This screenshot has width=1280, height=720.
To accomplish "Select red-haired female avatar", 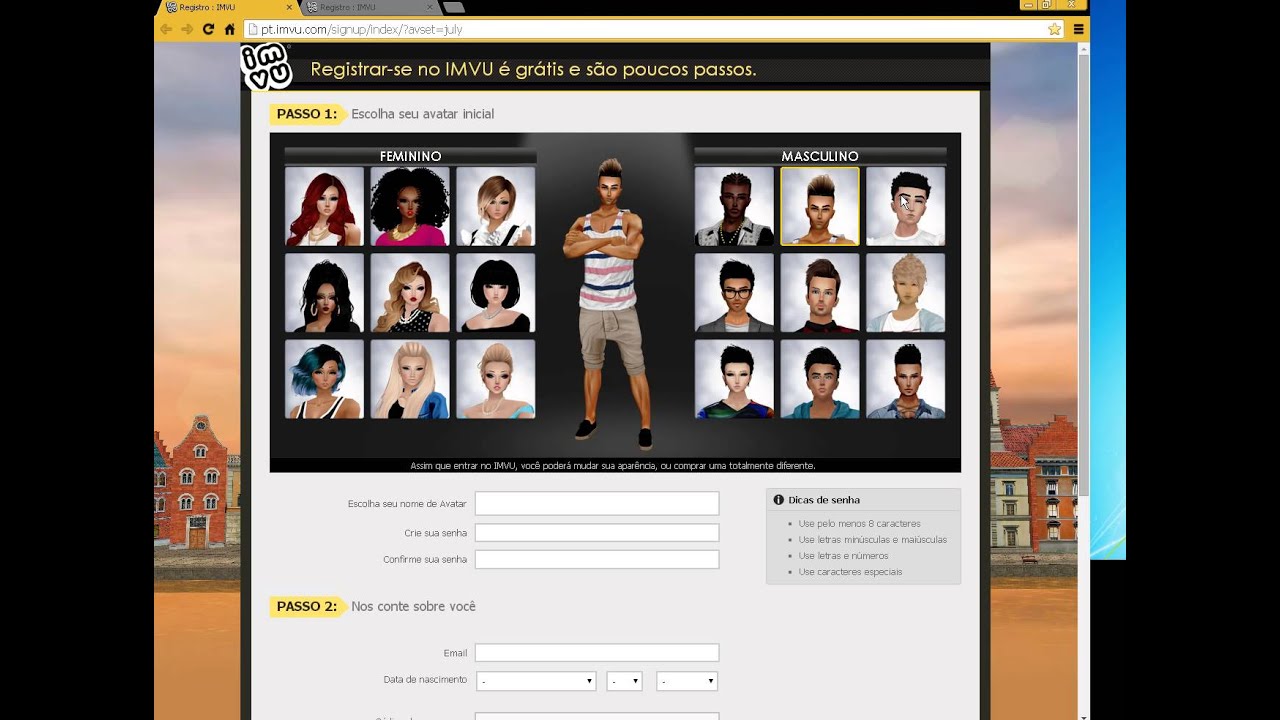I will pos(324,206).
